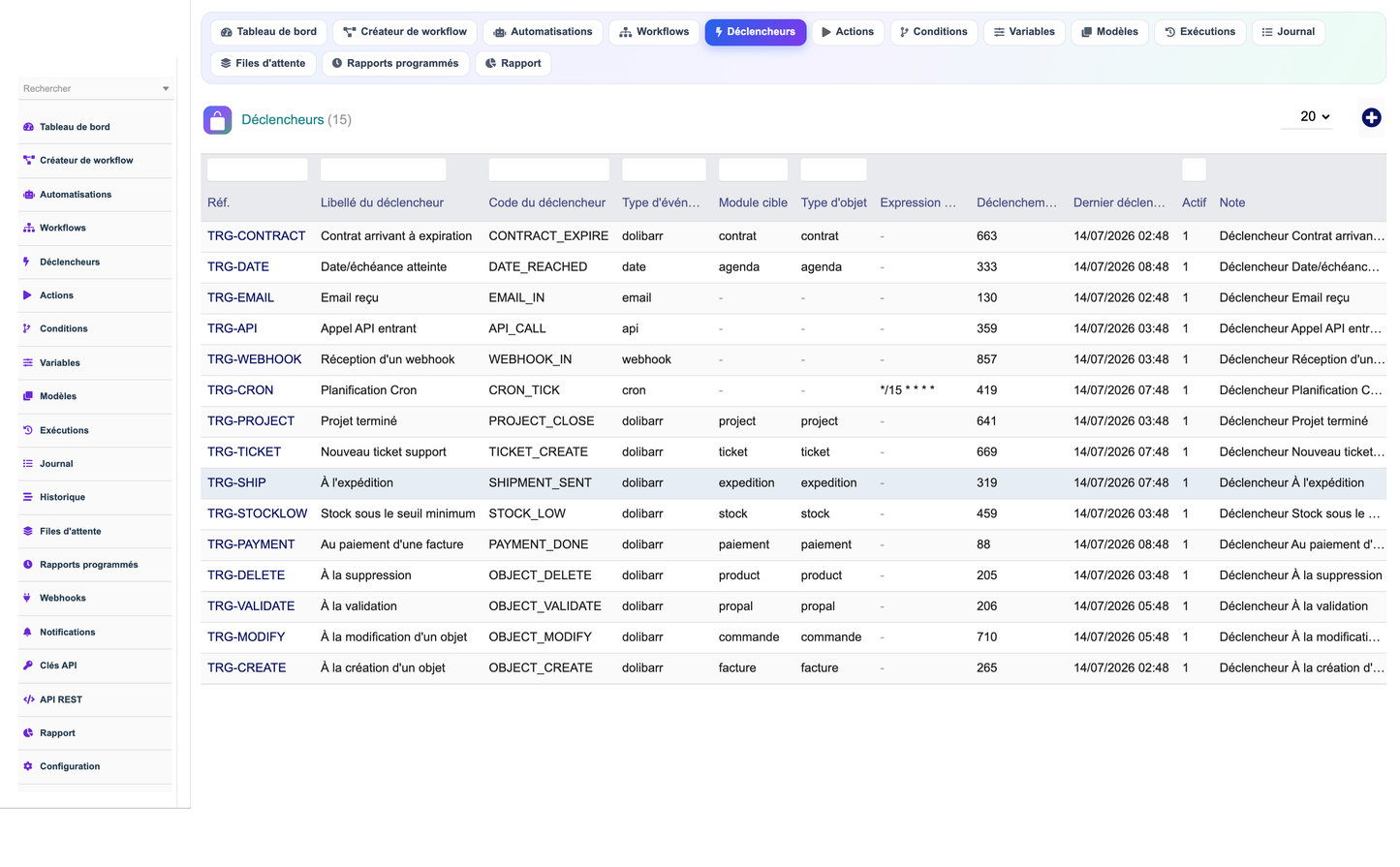
Task: Open the Automatisations top tab
Action: [543, 32]
